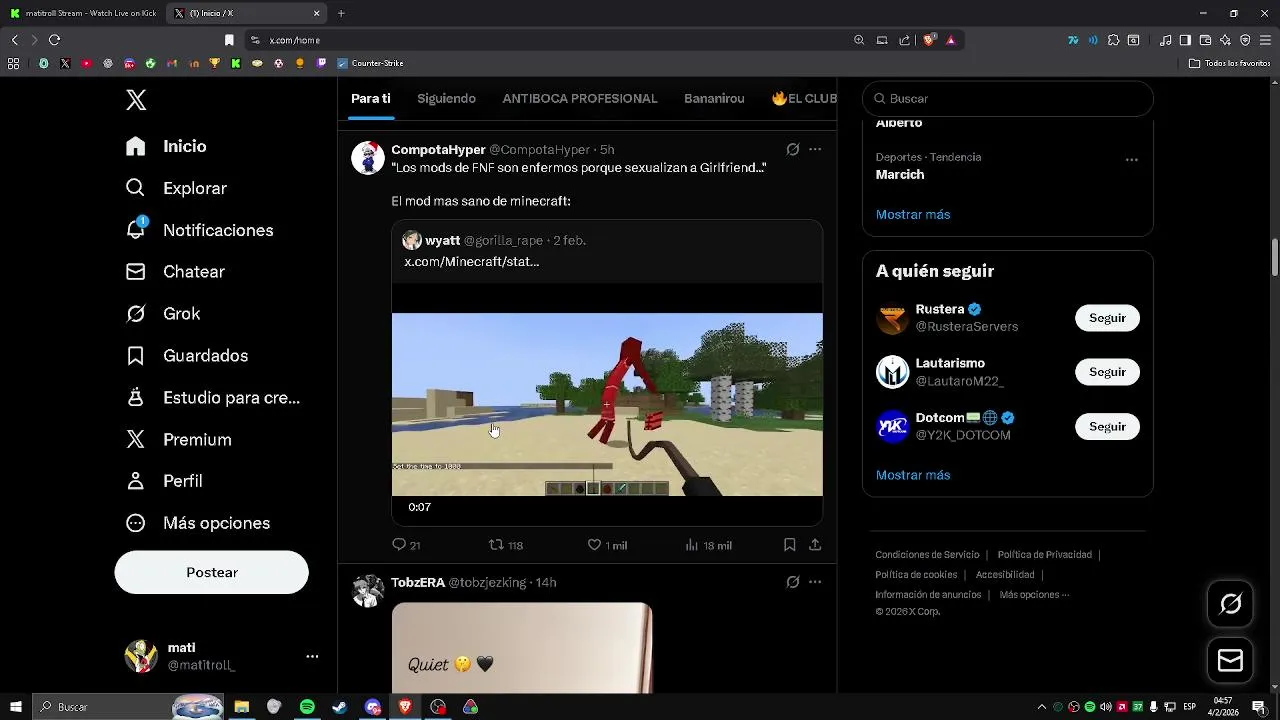Share the CompotaHyper post

coord(815,545)
